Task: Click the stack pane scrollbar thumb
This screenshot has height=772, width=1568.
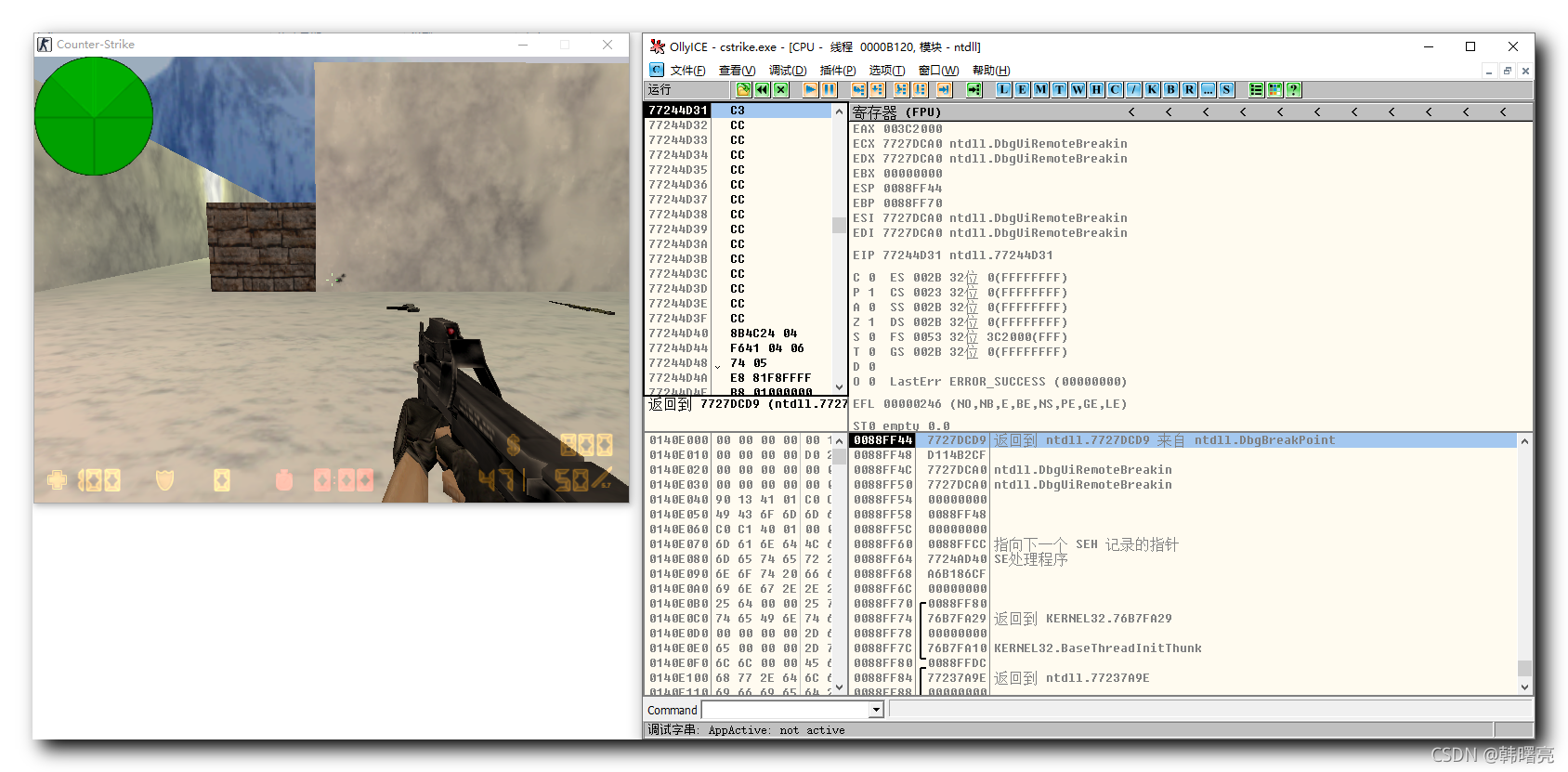Action: tap(1524, 668)
